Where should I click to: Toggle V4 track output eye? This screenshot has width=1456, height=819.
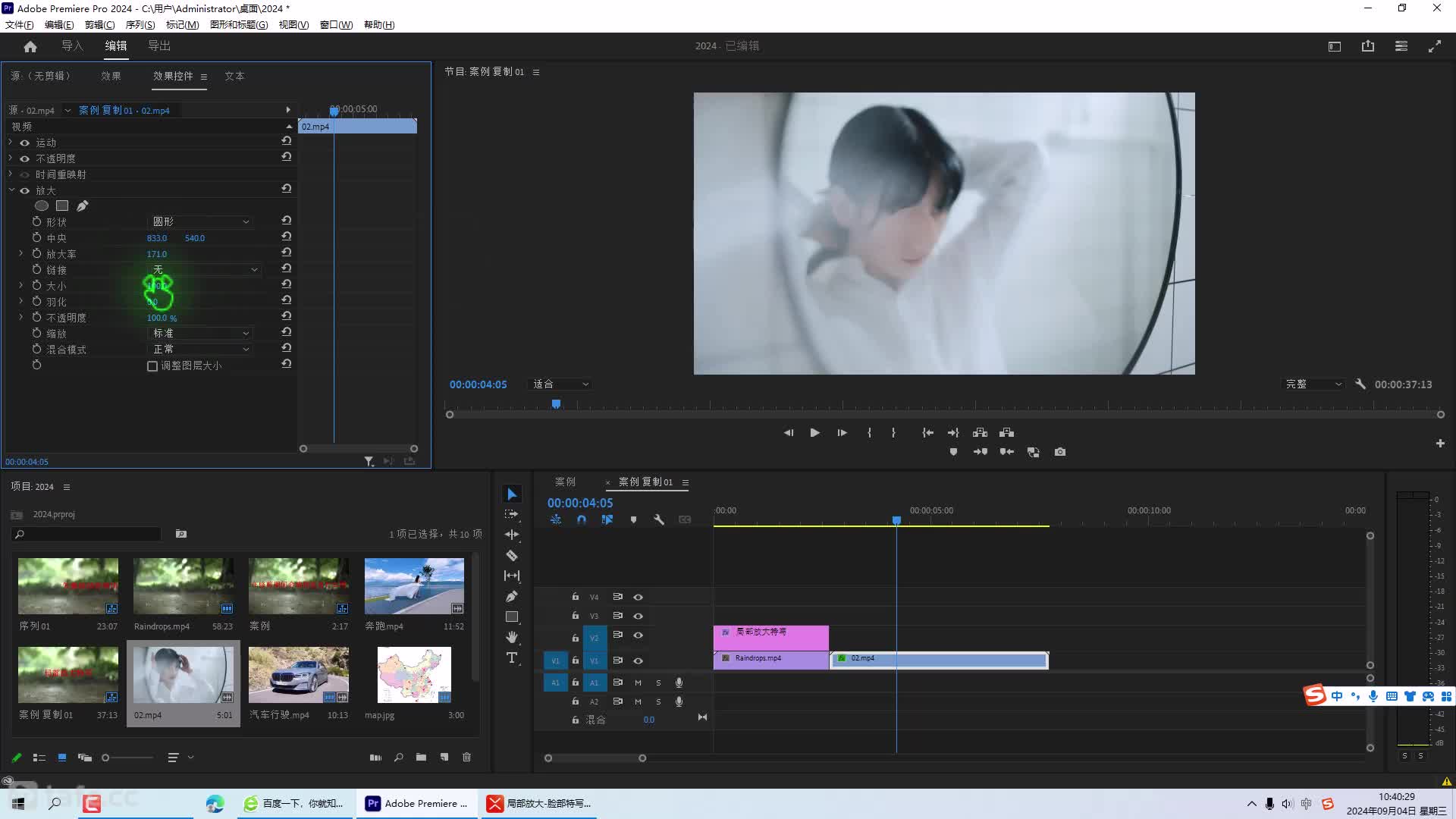[x=639, y=597]
